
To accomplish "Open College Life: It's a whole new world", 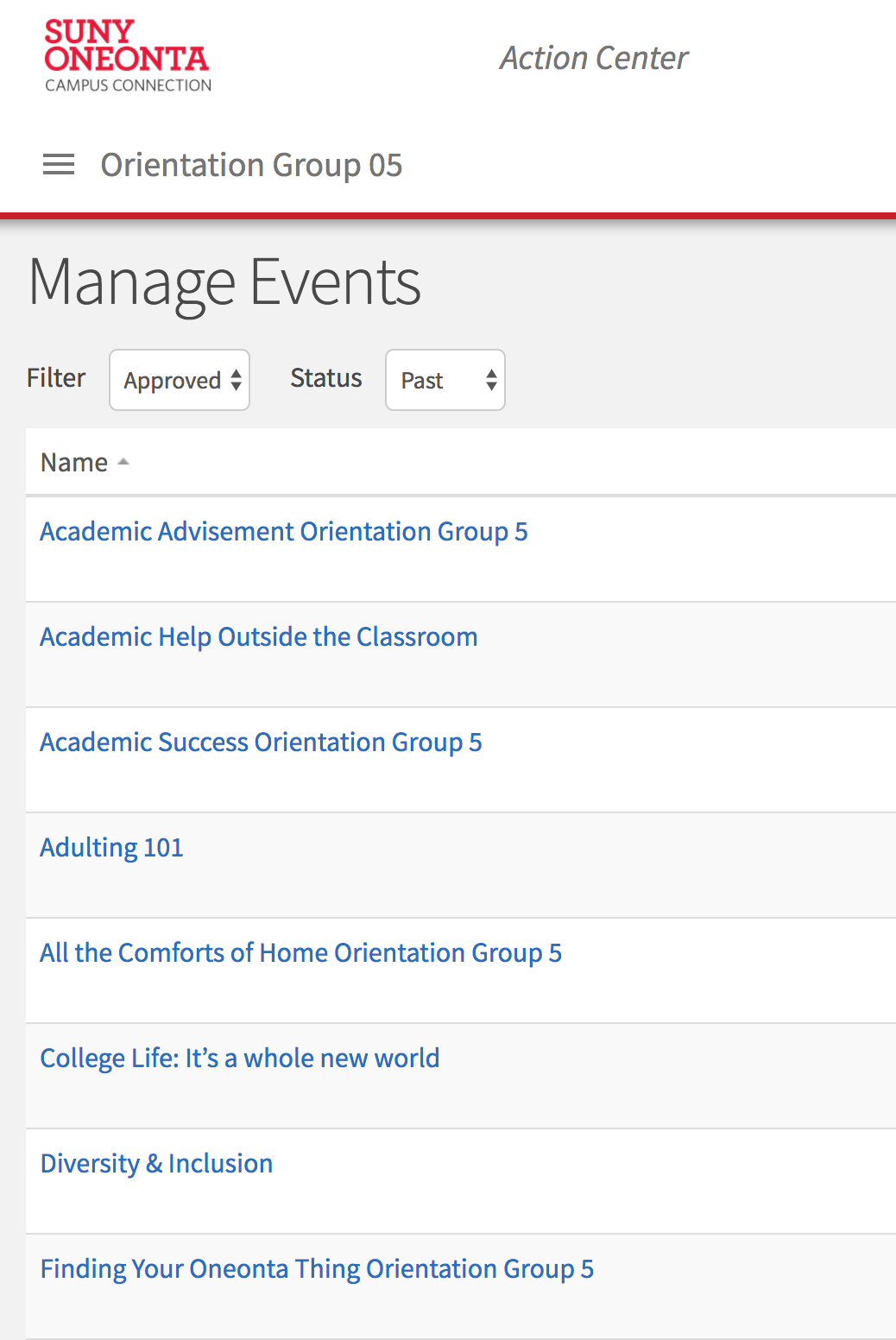I will click(240, 1059).
